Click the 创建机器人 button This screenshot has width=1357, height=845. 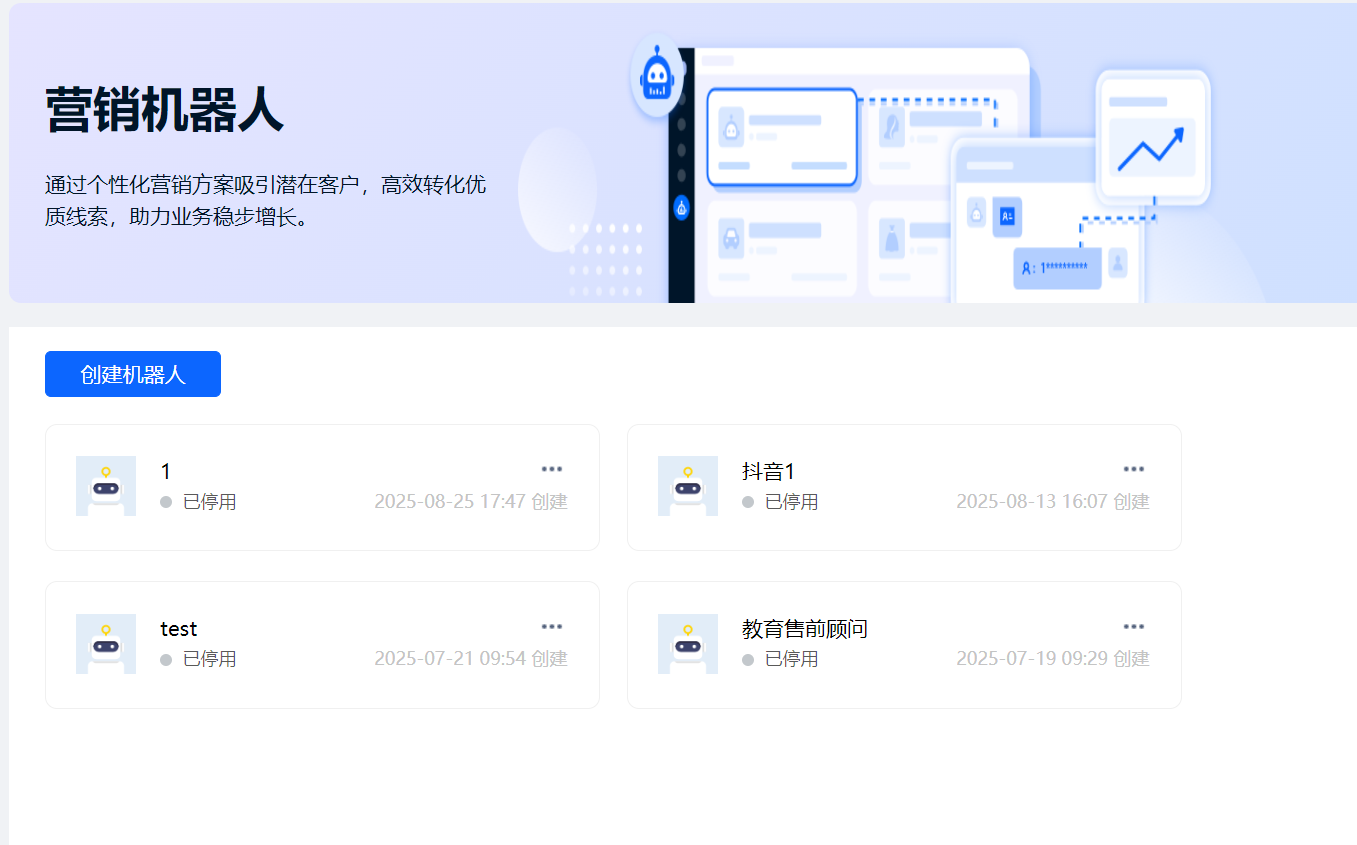tap(133, 374)
